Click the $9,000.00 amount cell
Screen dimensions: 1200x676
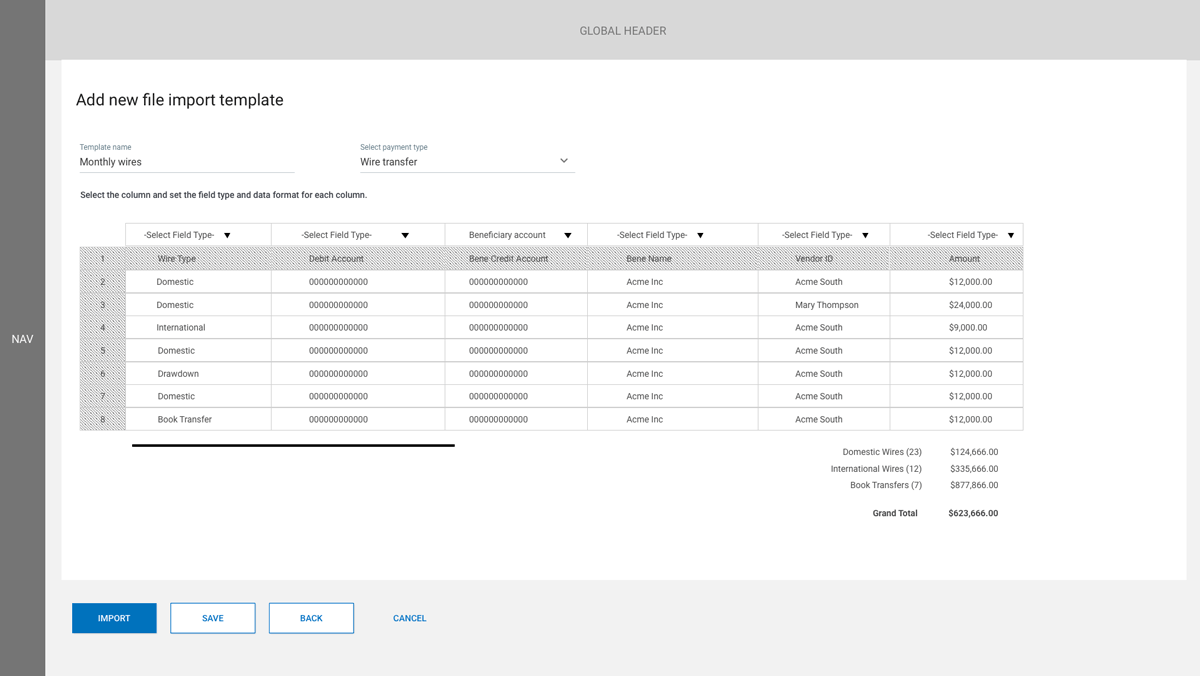tap(956, 328)
